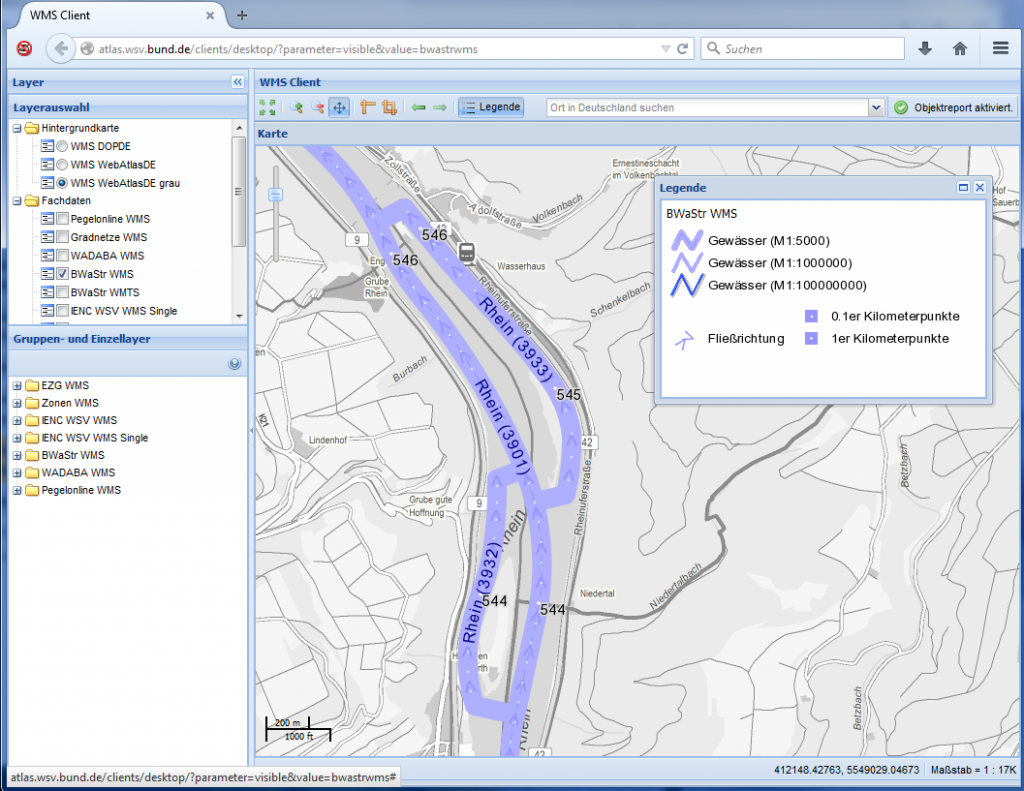
Task: Activate the zoom-out magnifier tool
Action: pos(317,107)
